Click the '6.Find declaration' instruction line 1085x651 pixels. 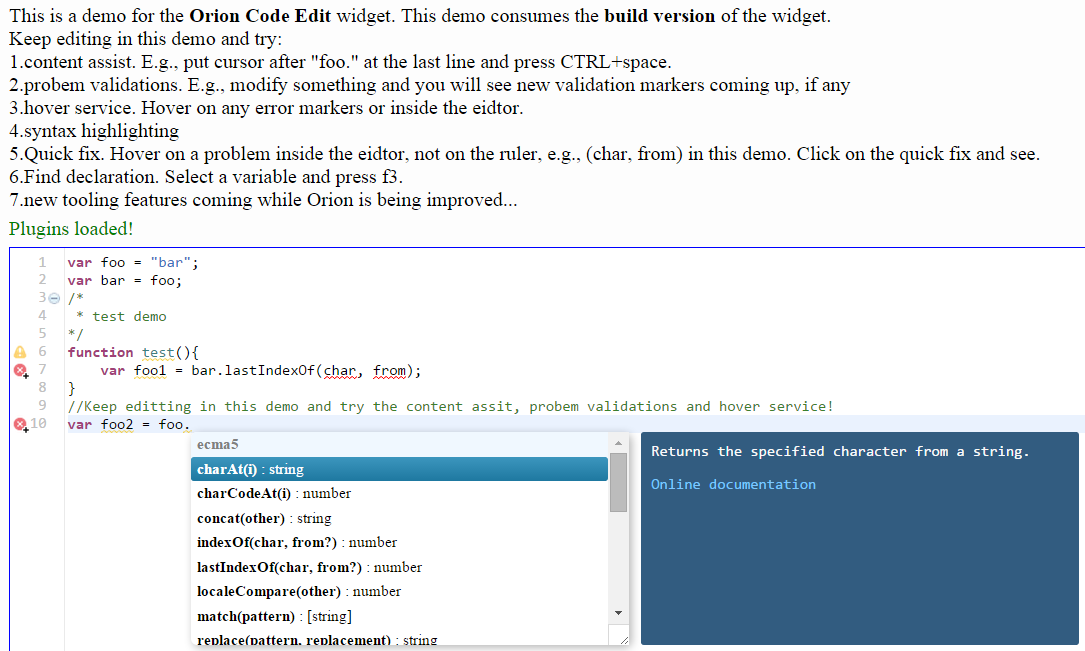point(206,177)
